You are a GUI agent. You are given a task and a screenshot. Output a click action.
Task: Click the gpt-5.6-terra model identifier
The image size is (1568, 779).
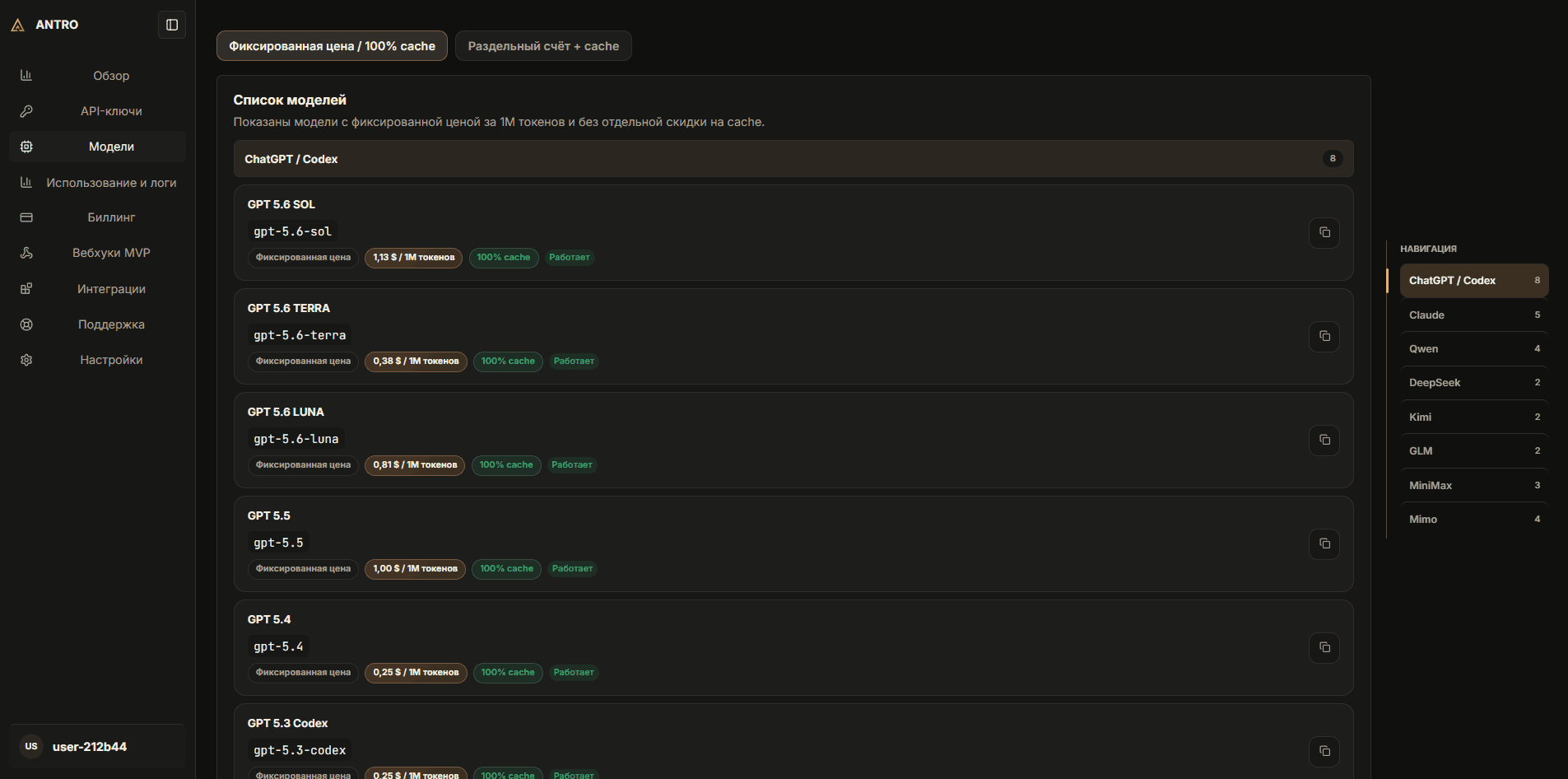300,335
